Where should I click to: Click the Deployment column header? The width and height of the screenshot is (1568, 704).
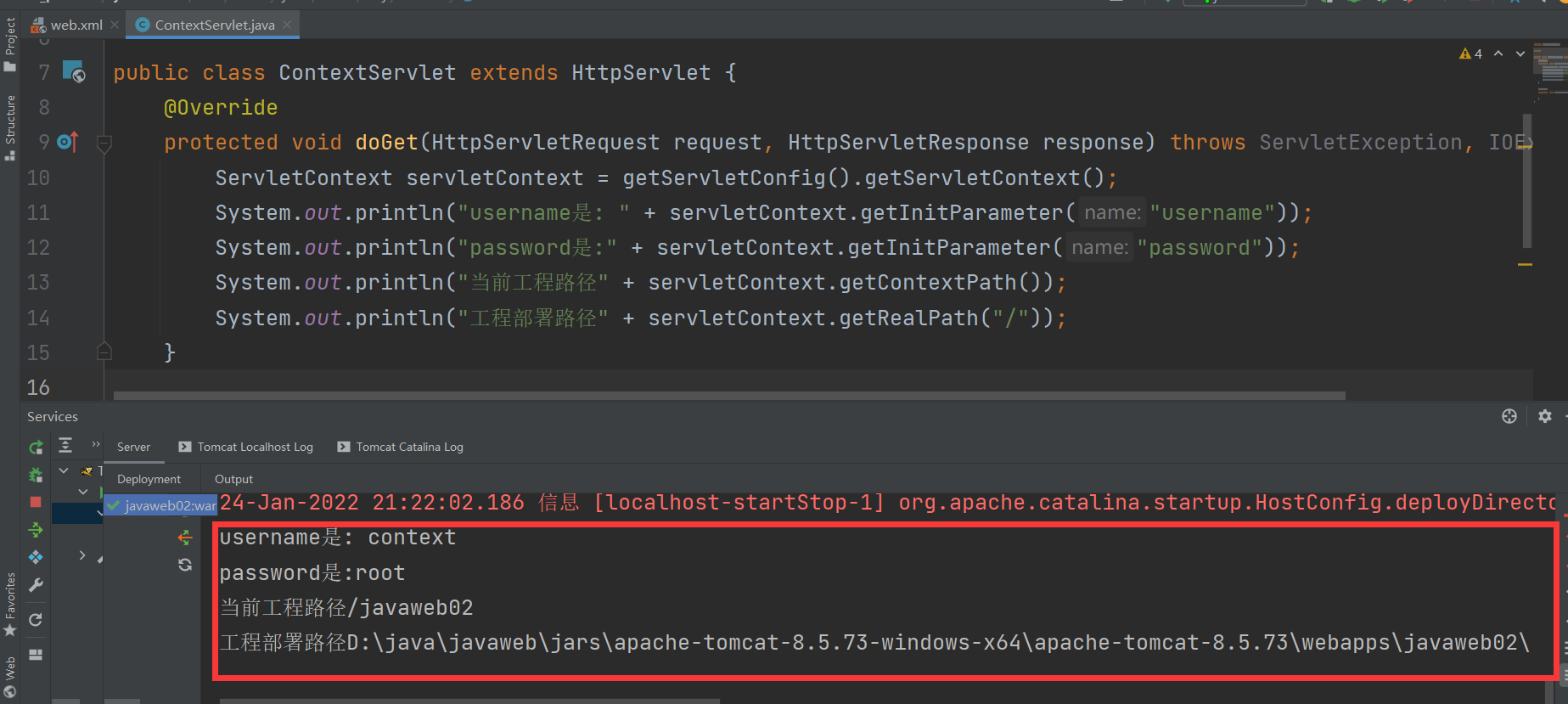pyautogui.click(x=149, y=479)
